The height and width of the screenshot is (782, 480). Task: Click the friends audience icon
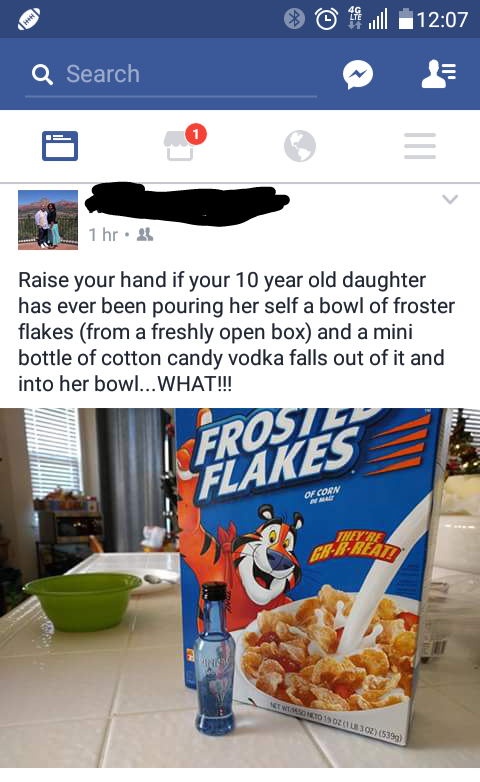point(145,234)
